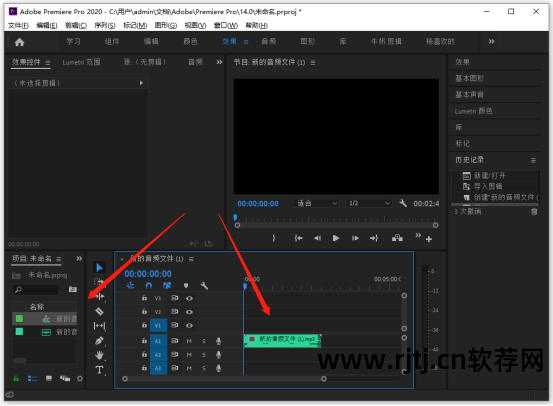Open playback resolution 1/2 dropdown
This screenshot has width=553, height=406.
tap(369, 204)
